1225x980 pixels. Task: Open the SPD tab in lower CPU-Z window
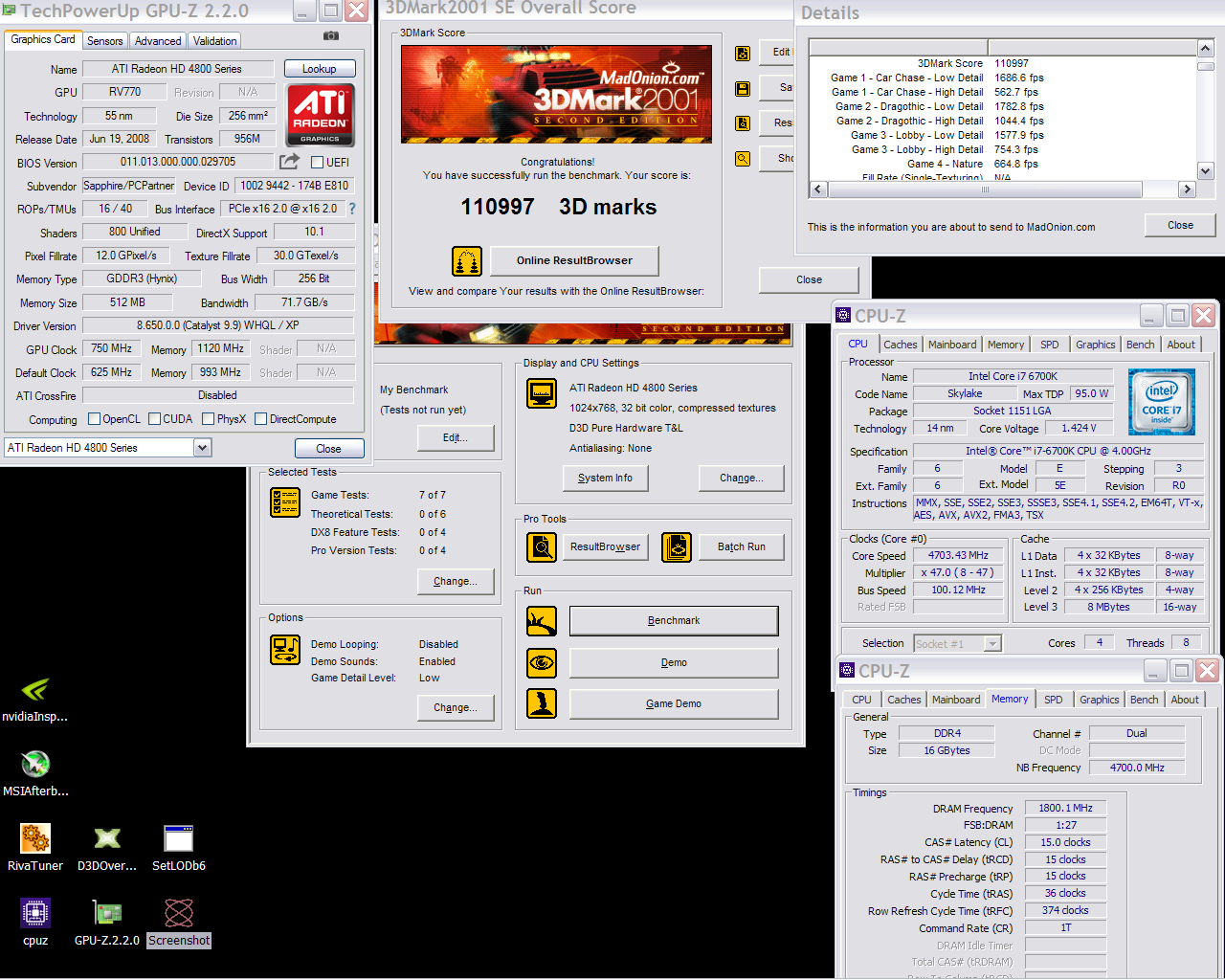coord(1053,700)
